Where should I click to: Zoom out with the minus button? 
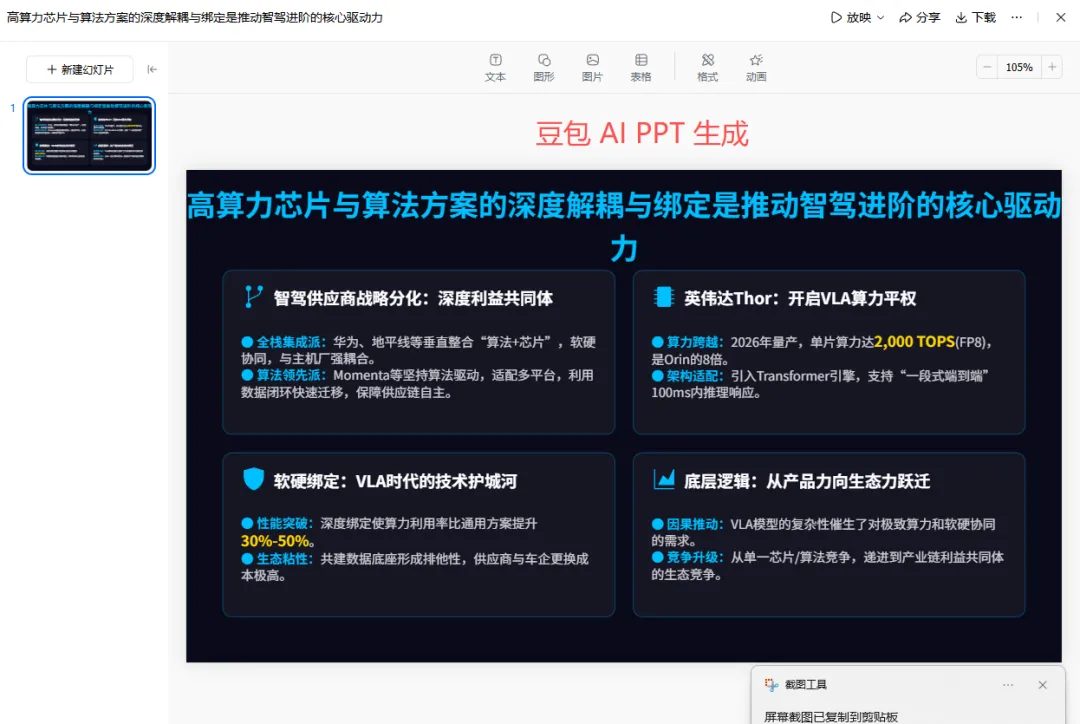tap(987, 67)
